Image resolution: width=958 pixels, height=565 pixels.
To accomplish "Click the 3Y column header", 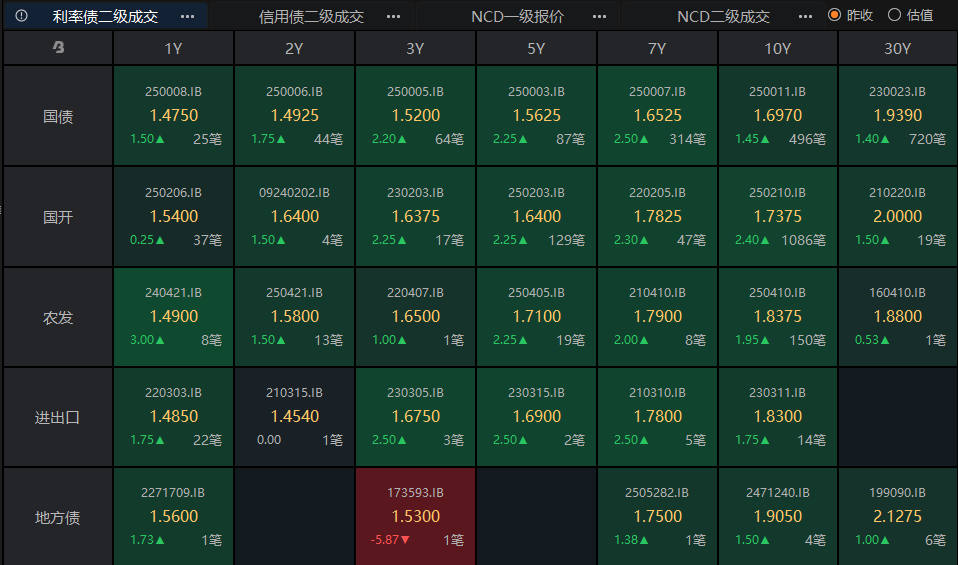I will click(415, 48).
